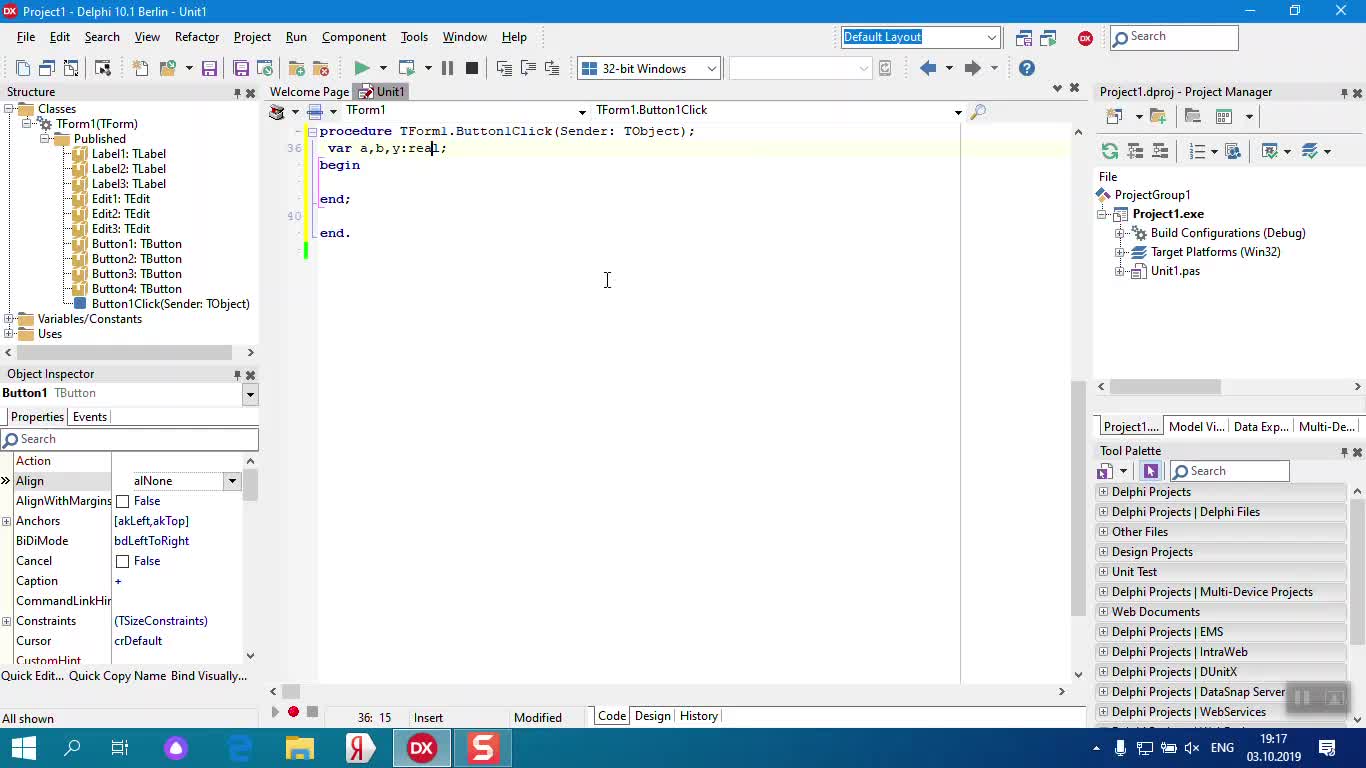The height and width of the screenshot is (768, 1366).
Task: Select Edit2: TEdit in Structure tree
Action: pyautogui.click(x=121, y=214)
